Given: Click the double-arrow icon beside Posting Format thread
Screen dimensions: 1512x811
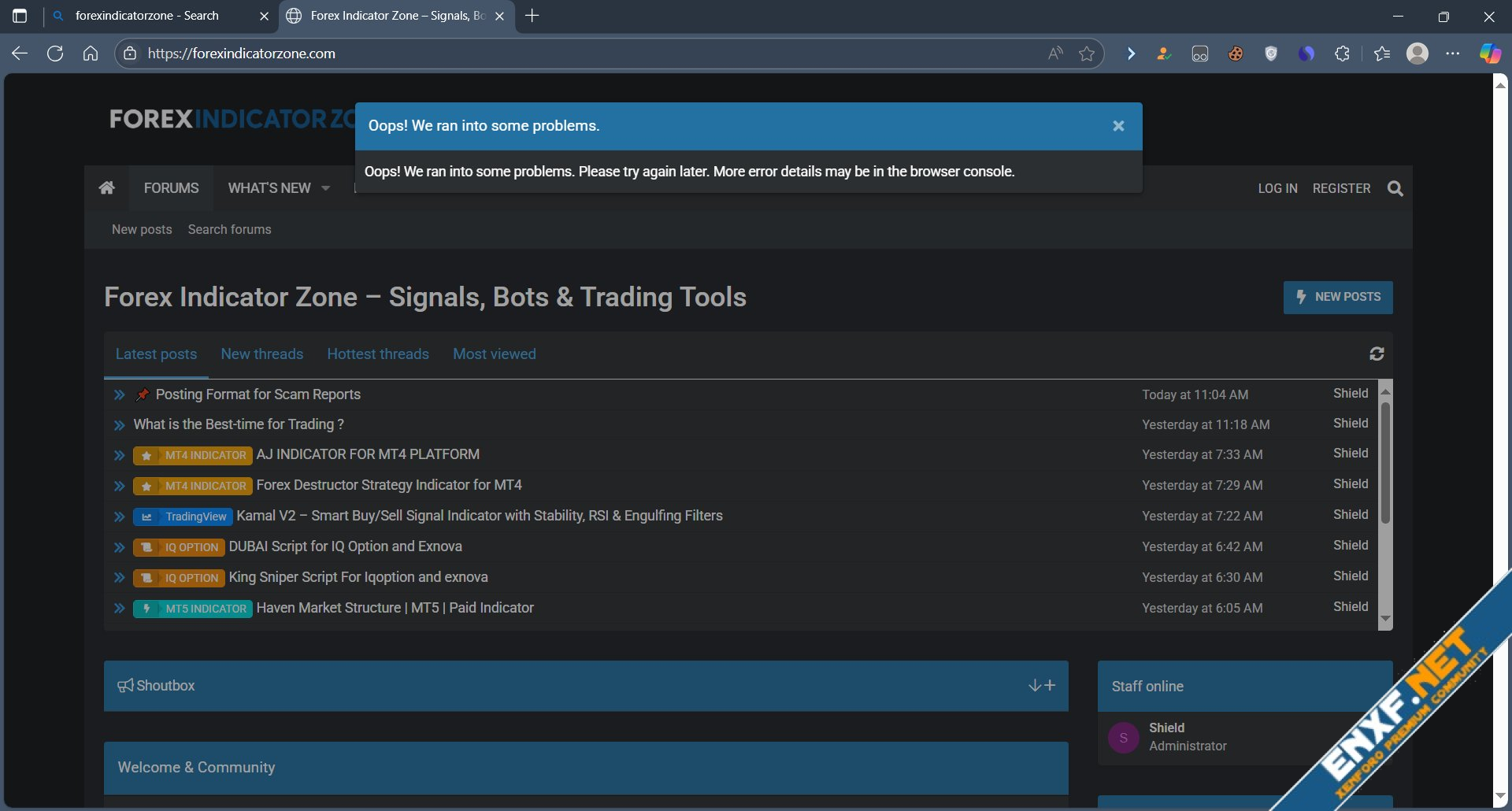Looking at the screenshot, I should click(119, 394).
